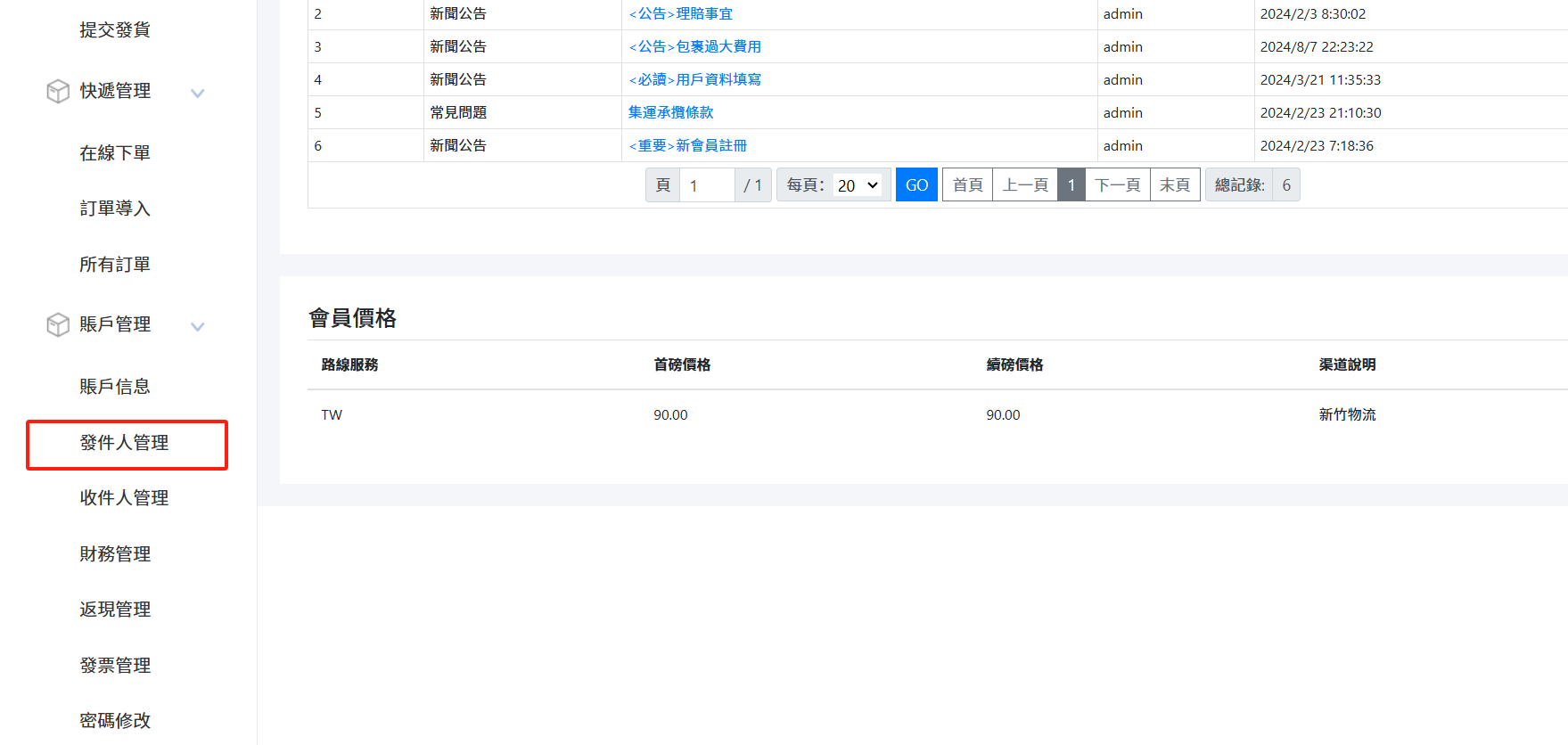Viewport: 1568px width, 745px height.
Task: Open 收件人管理 in sidebar
Action: (125, 498)
